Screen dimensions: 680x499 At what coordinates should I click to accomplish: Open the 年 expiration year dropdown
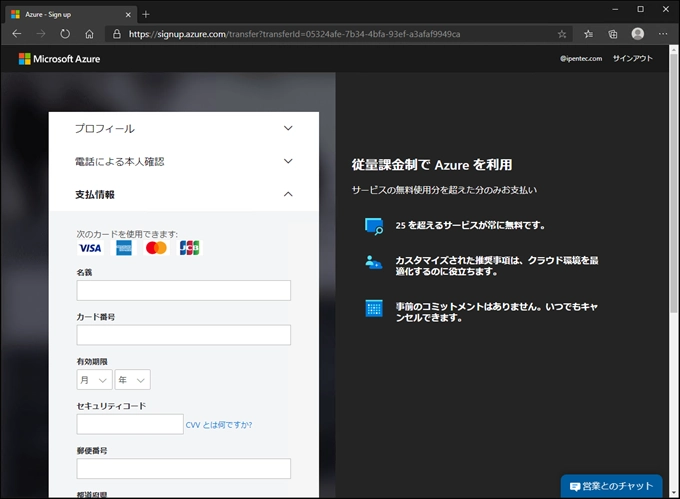tap(132, 380)
